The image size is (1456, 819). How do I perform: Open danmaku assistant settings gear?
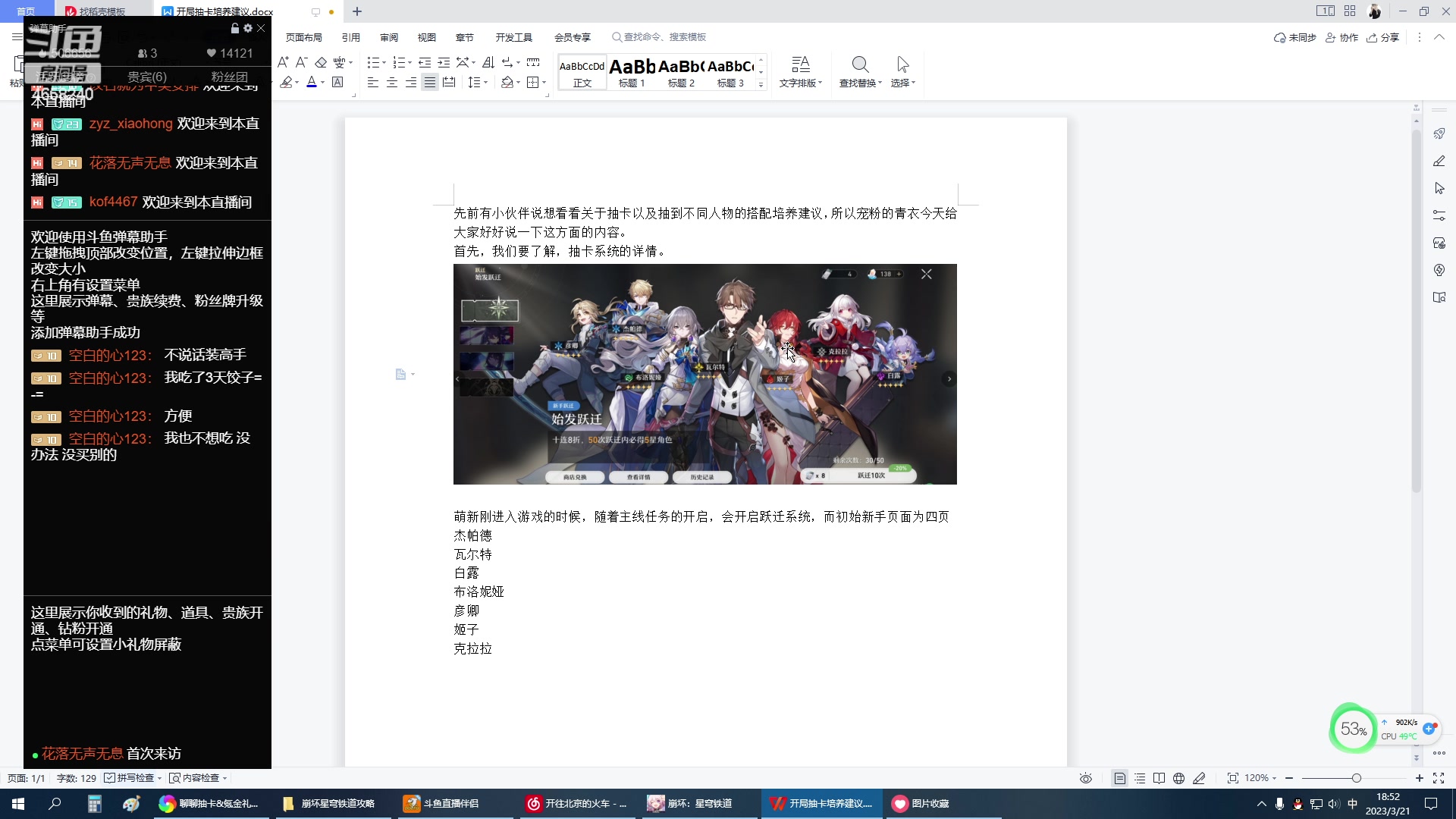point(248,28)
